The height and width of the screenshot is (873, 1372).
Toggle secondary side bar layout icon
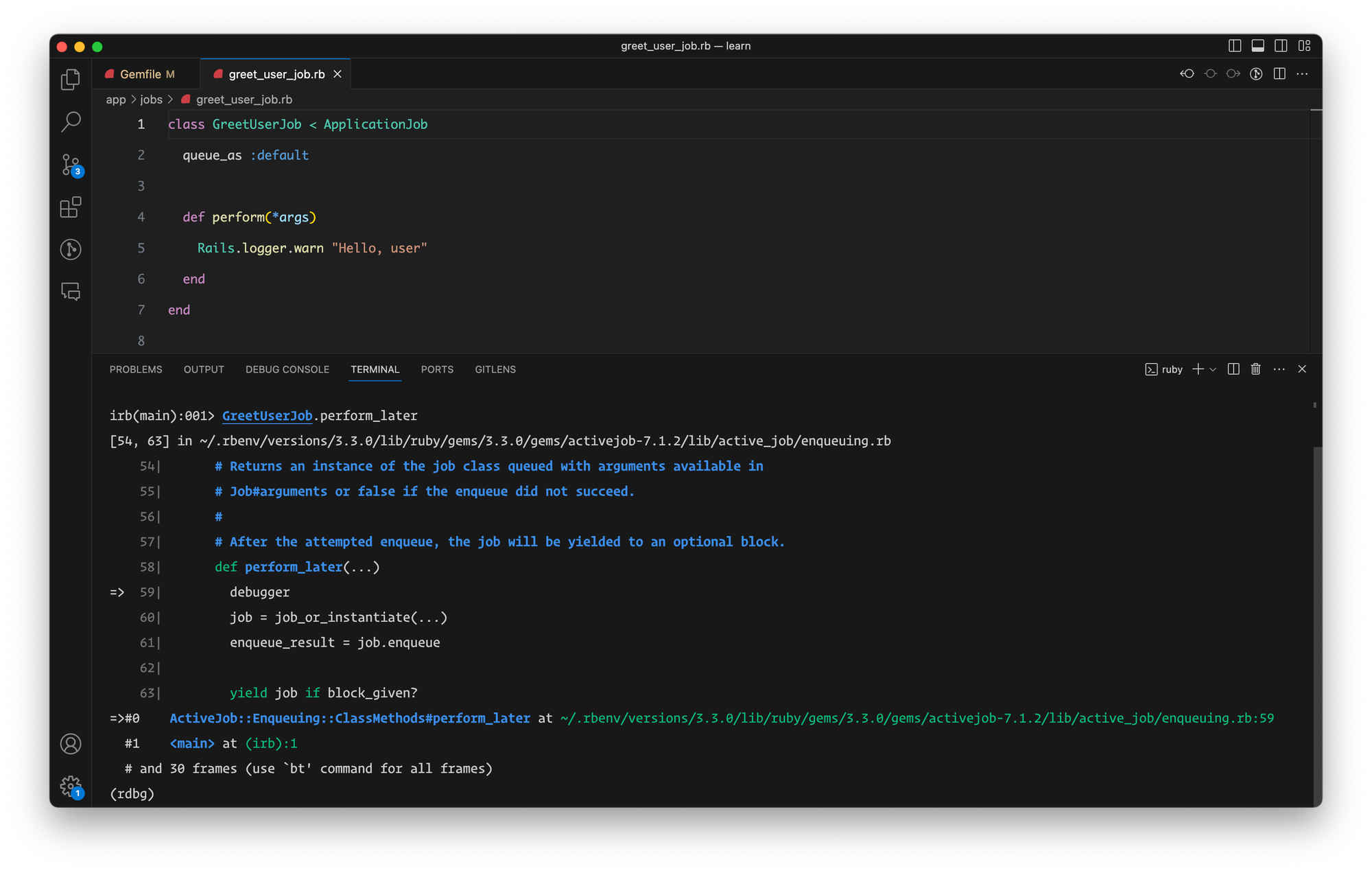(1281, 46)
